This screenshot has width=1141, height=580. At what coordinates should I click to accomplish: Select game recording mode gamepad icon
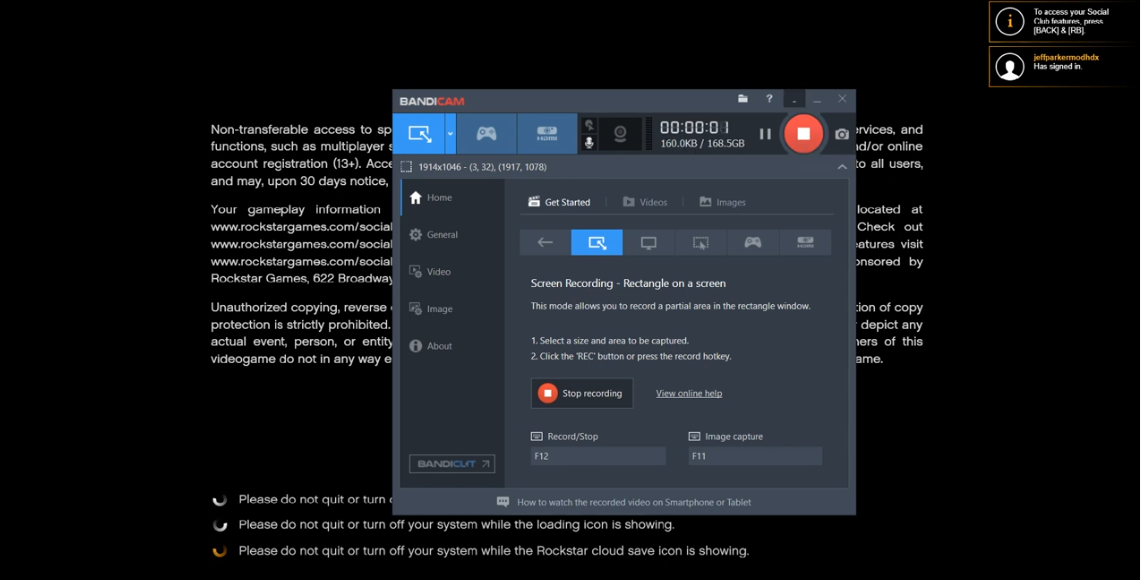pos(486,133)
